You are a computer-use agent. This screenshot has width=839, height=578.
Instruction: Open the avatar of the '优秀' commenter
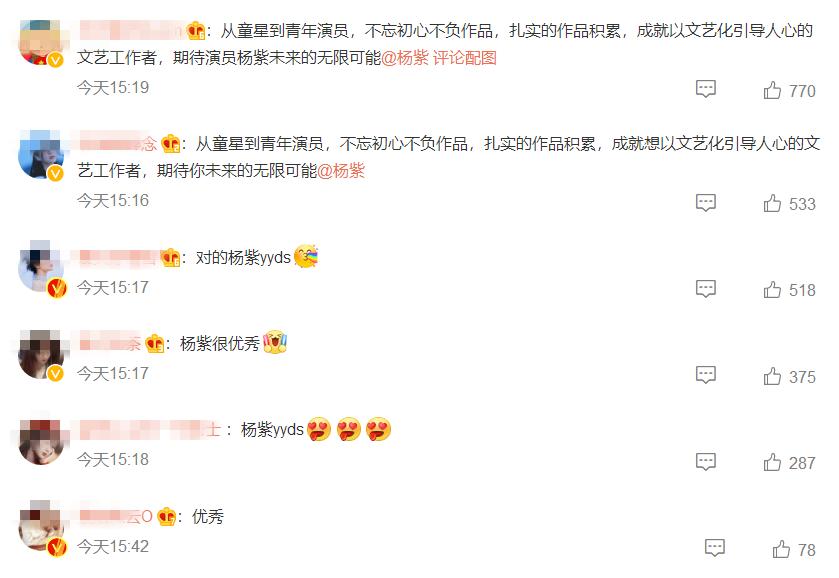click(41, 527)
